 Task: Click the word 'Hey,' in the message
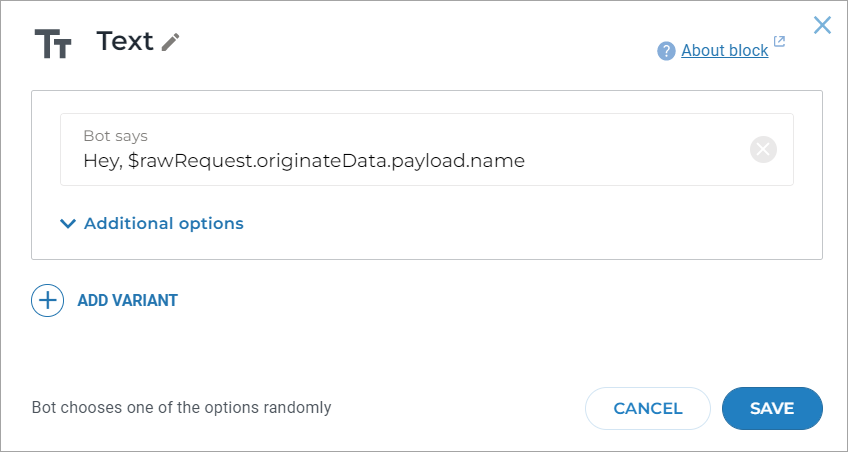click(103, 160)
